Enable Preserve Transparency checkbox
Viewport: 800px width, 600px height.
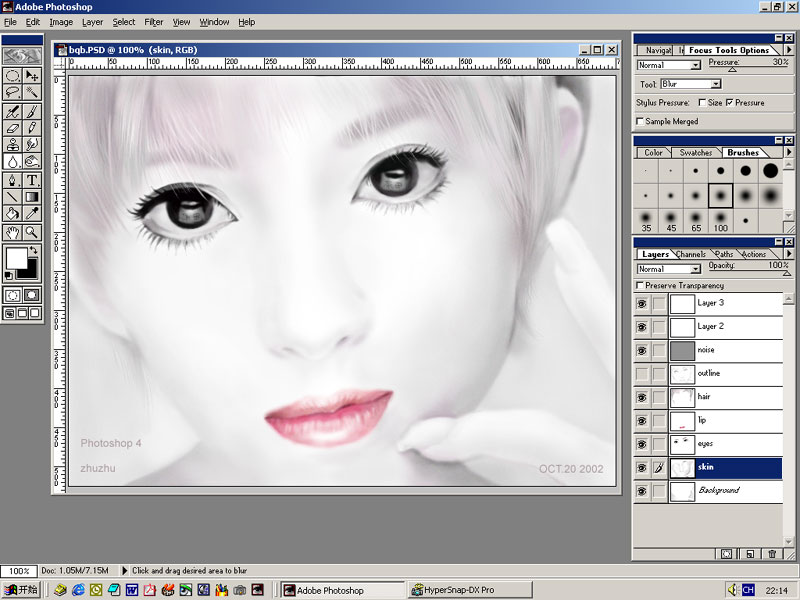640,285
